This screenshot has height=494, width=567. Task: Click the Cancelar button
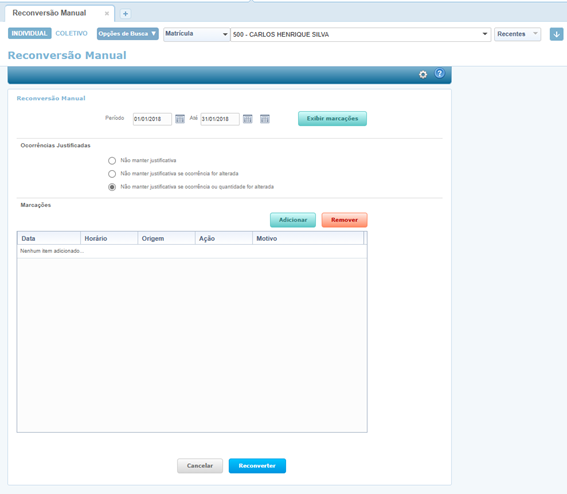click(200, 466)
